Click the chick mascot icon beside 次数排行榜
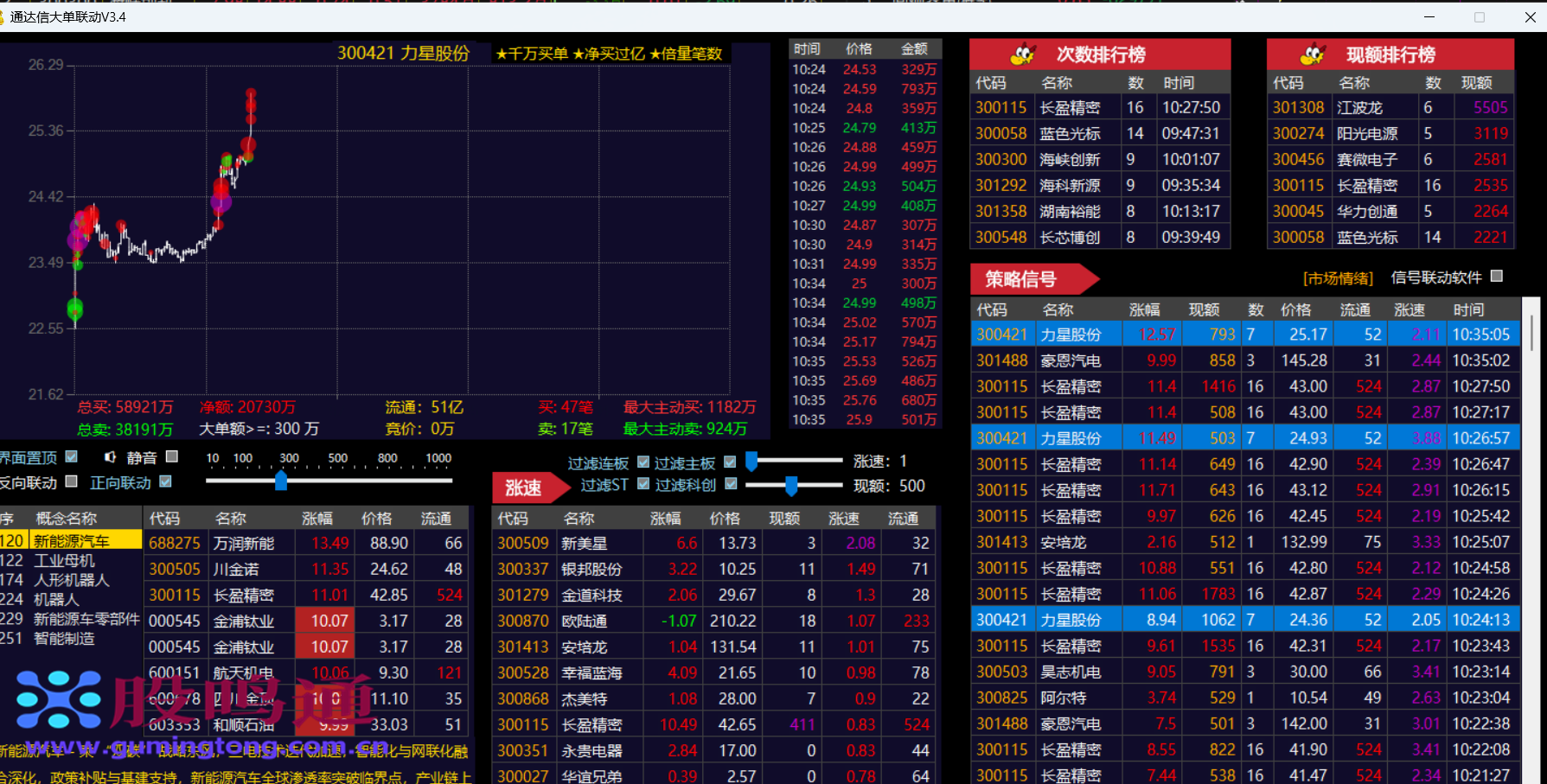The height and width of the screenshot is (784, 1547). 1023,54
